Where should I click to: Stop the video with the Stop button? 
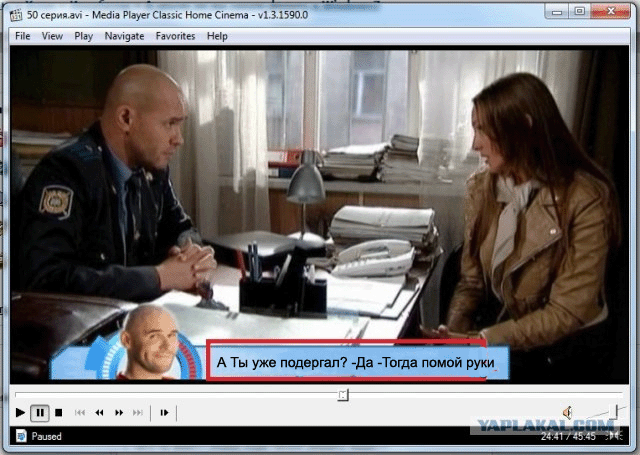coord(59,413)
